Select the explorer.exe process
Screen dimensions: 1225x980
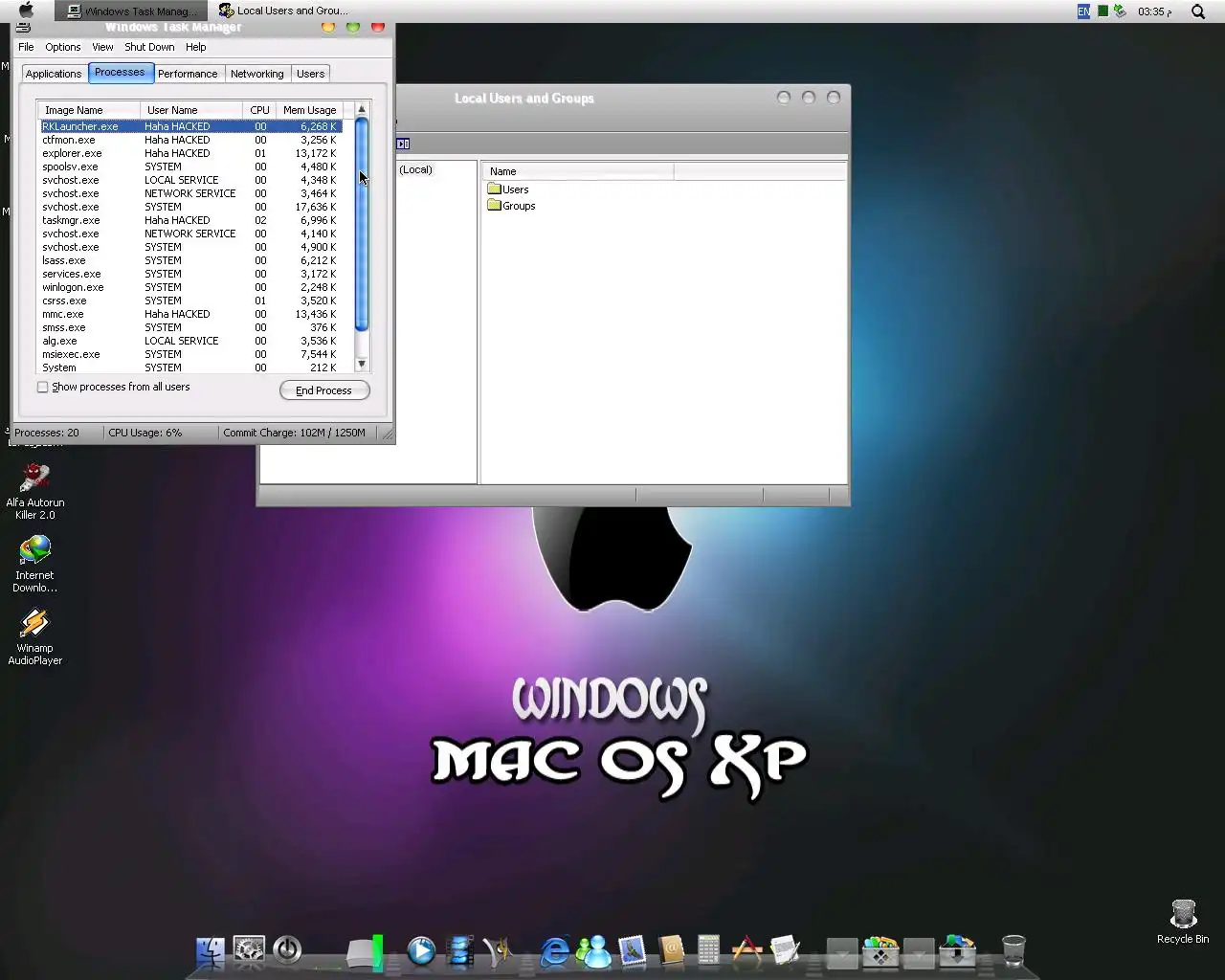click(x=190, y=153)
